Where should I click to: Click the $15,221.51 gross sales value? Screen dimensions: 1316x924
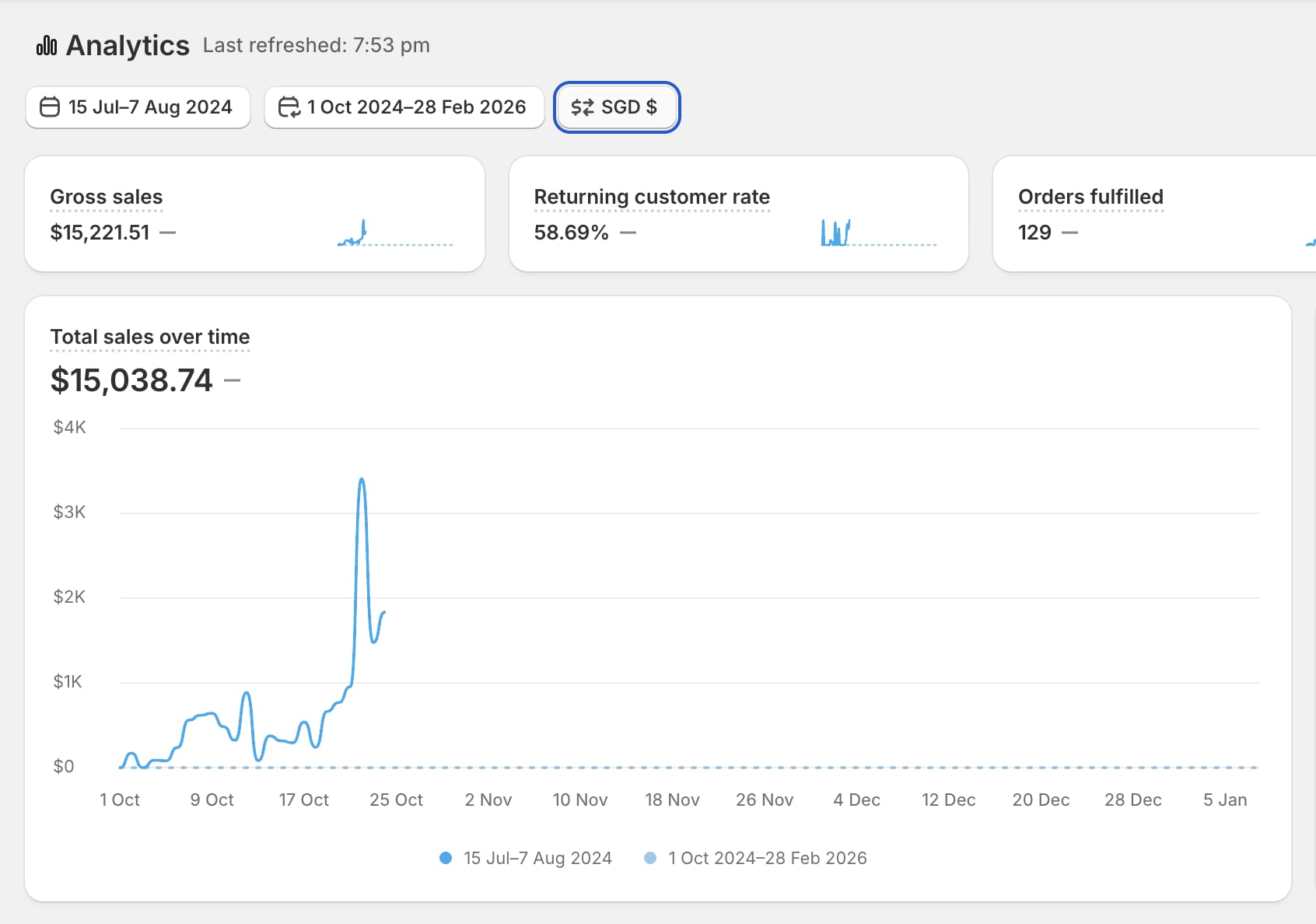[100, 233]
